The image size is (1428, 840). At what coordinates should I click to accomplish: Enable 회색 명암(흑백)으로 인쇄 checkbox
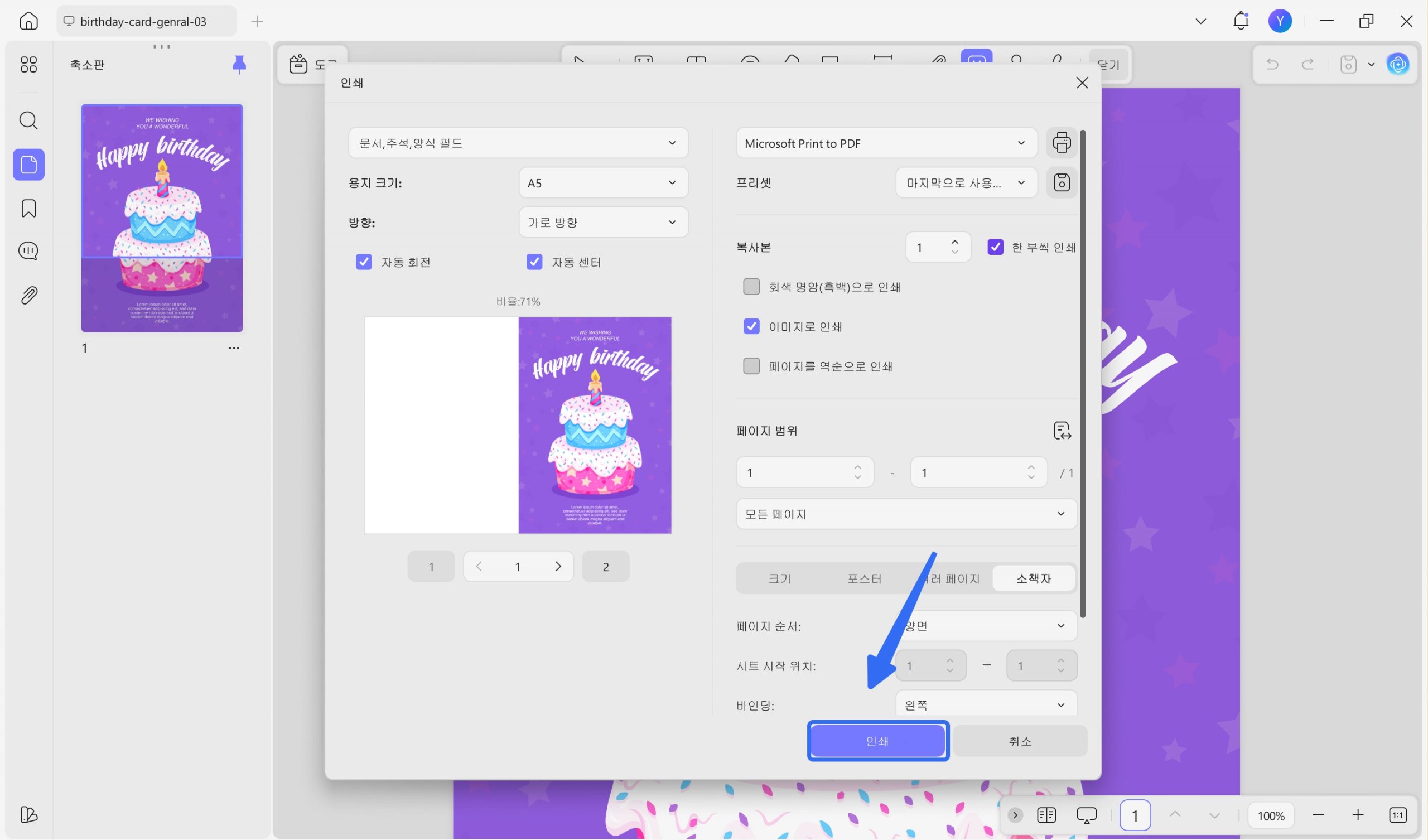(751, 287)
